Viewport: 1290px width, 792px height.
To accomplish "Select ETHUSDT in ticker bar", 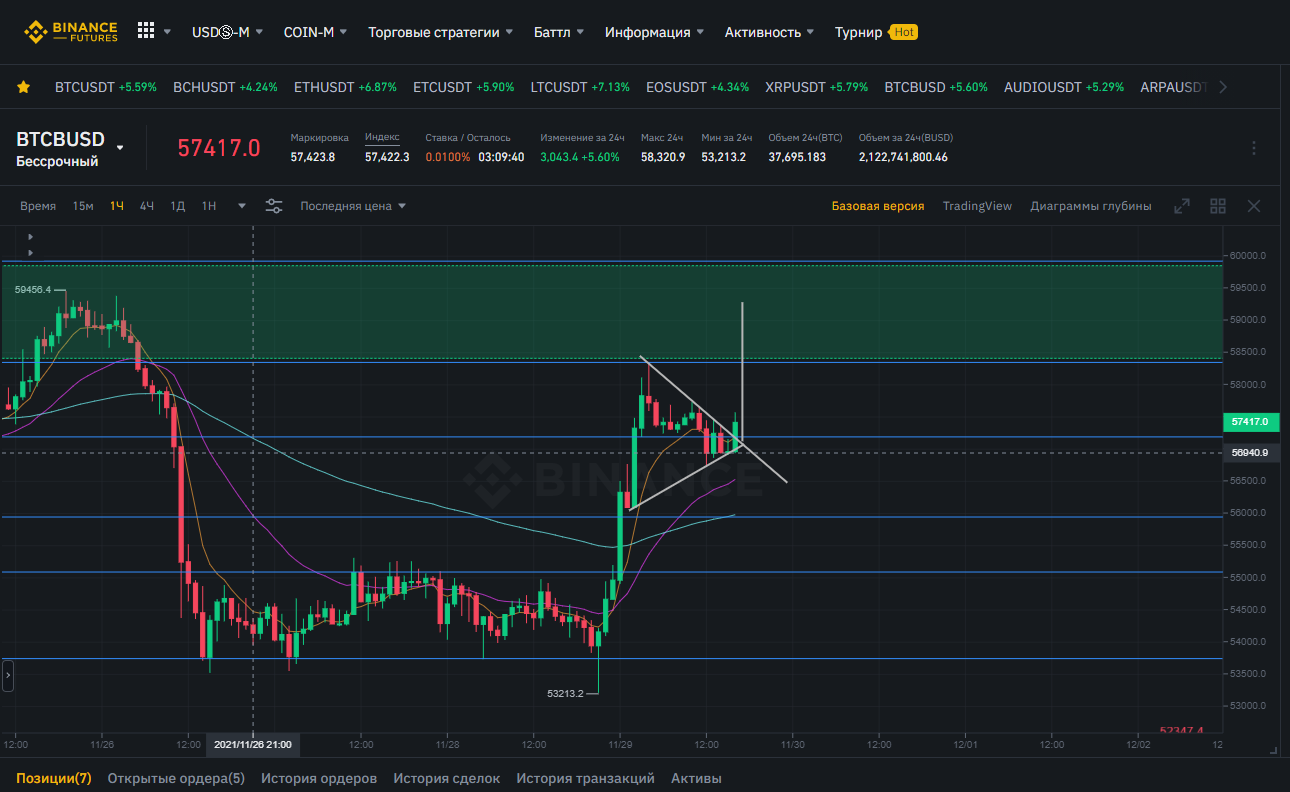I will (x=345, y=87).
